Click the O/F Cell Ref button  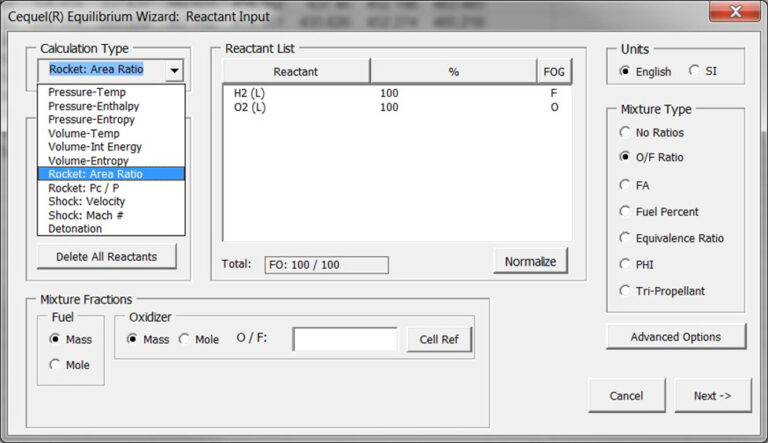tap(439, 340)
